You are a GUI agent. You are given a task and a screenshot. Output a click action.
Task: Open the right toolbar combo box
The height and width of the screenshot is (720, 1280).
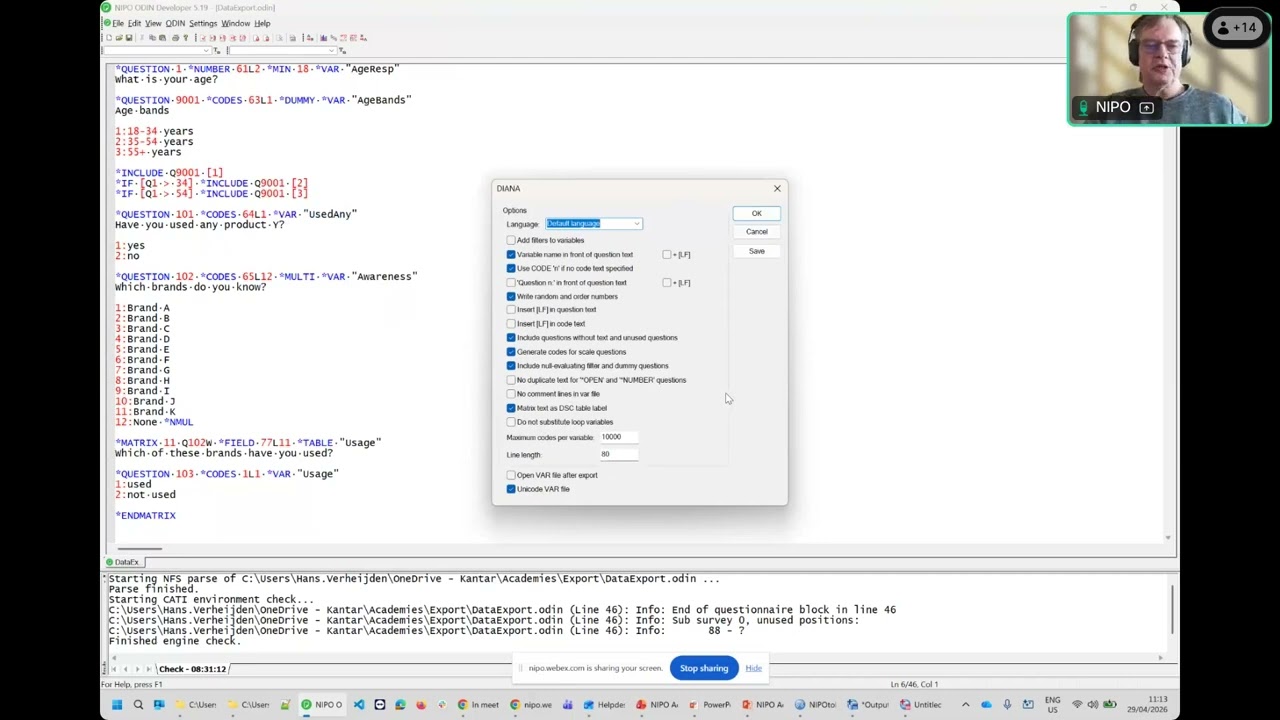pyautogui.click(x=331, y=50)
